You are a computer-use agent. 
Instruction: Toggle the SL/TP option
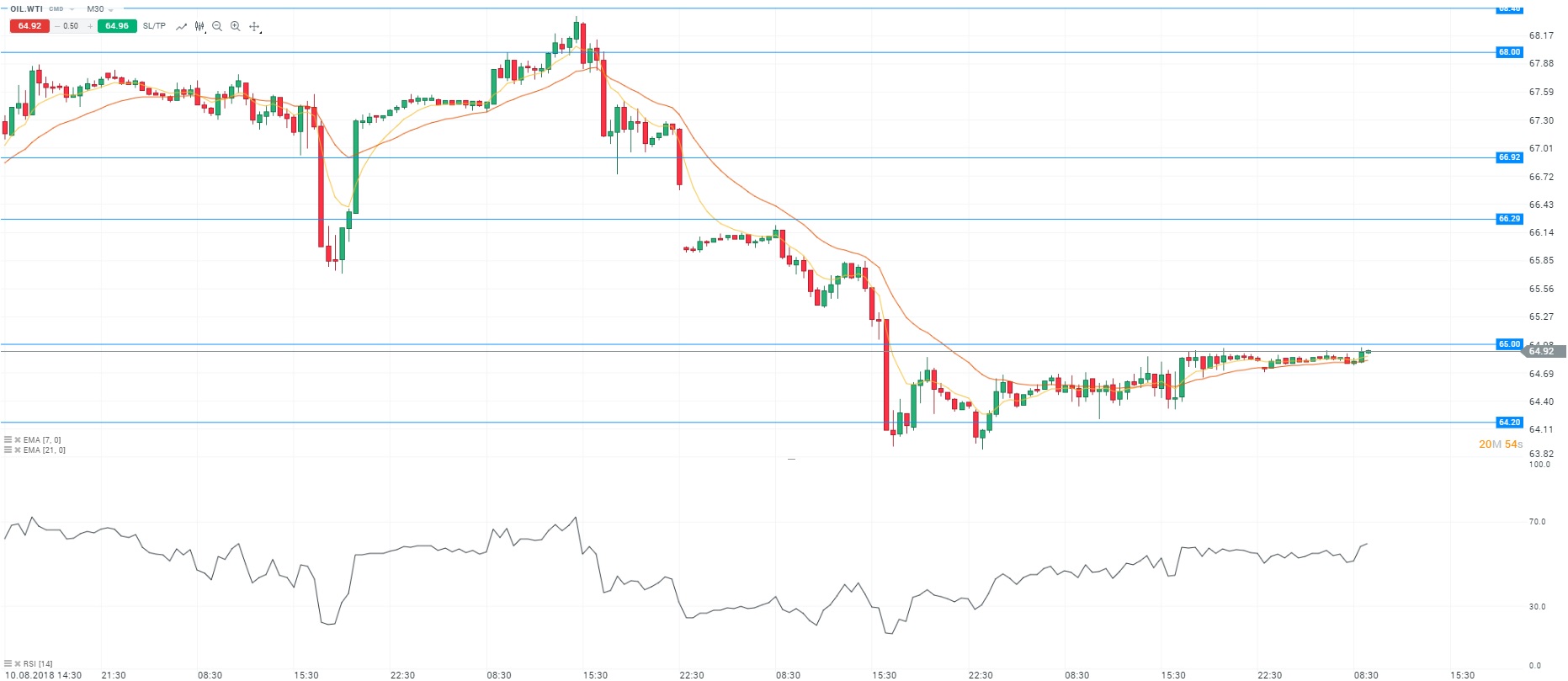154,26
